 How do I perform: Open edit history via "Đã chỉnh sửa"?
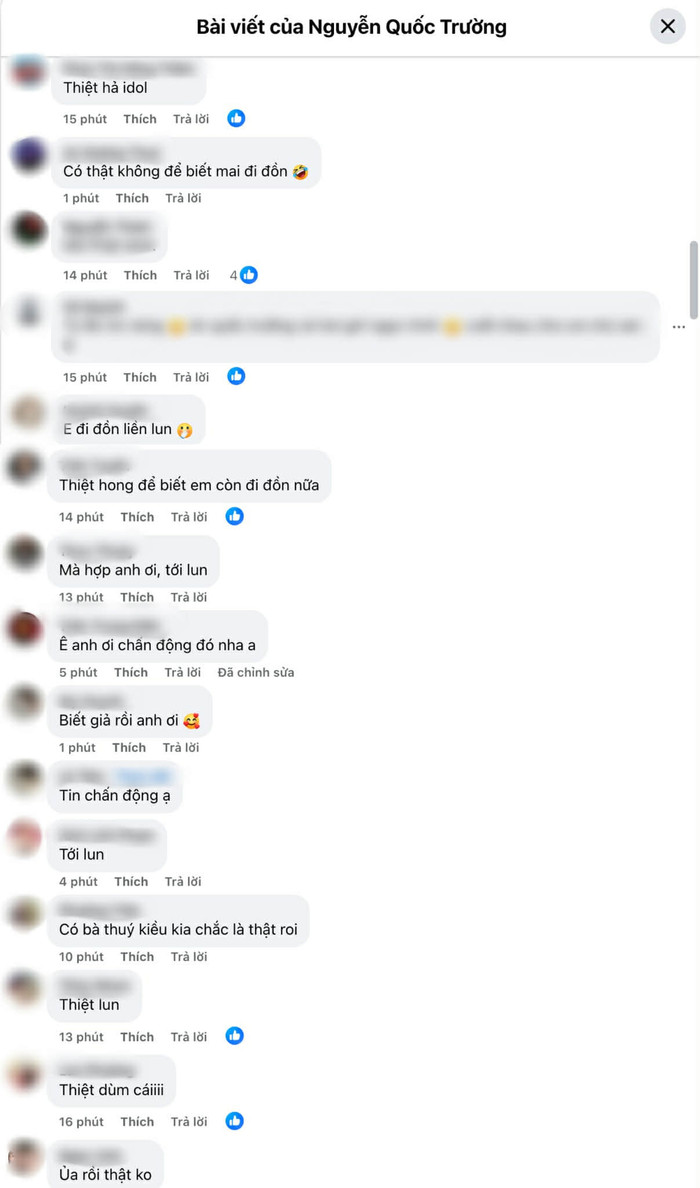tap(256, 672)
